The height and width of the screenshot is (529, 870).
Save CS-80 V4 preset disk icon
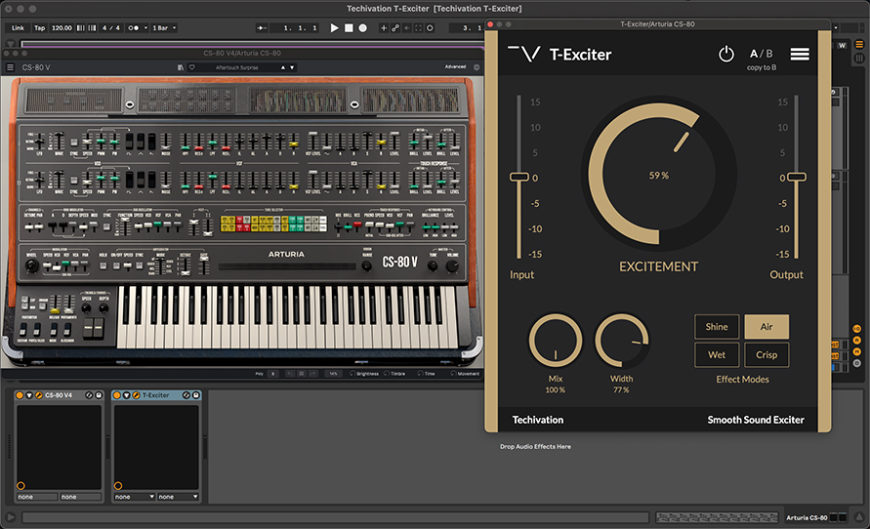point(99,395)
